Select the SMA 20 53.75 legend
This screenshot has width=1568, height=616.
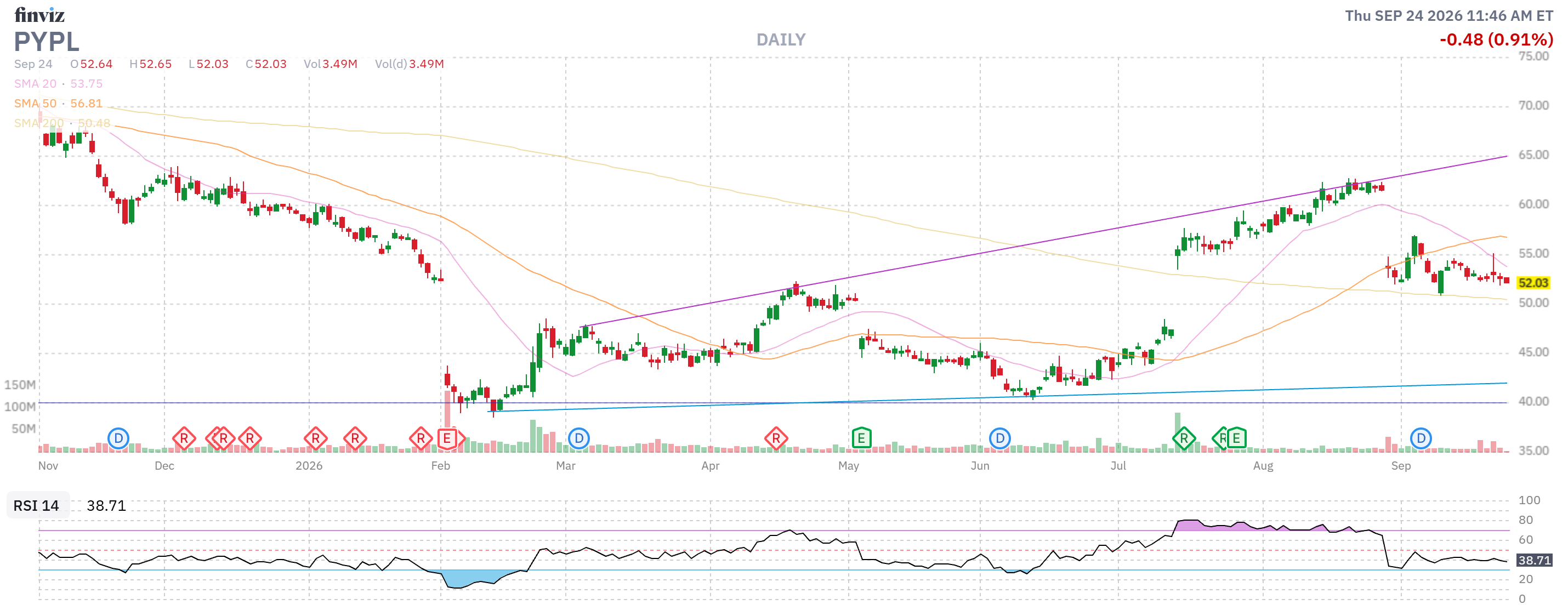[x=59, y=83]
